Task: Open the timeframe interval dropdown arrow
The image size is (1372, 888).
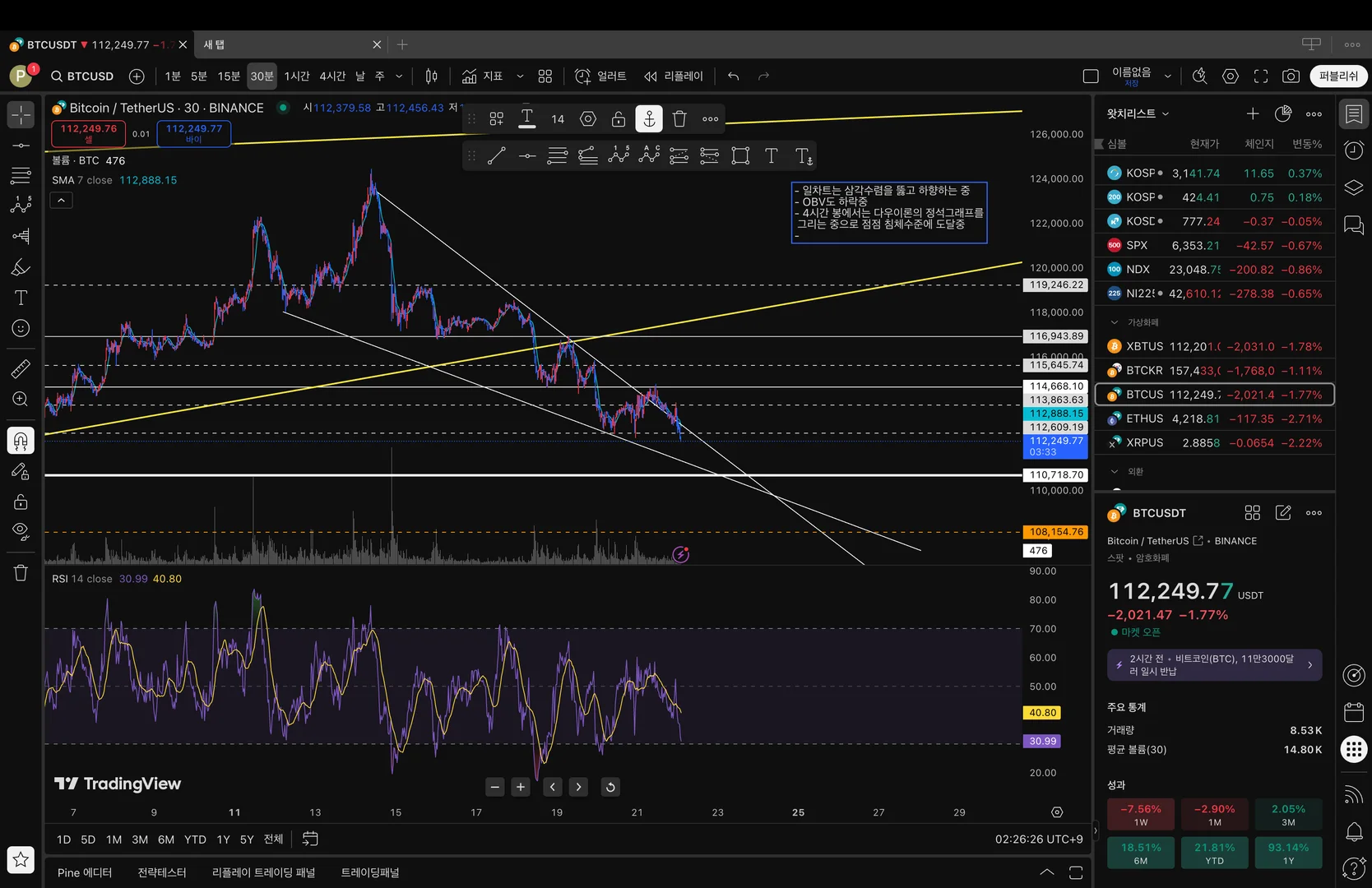Action: (x=399, y=76)
